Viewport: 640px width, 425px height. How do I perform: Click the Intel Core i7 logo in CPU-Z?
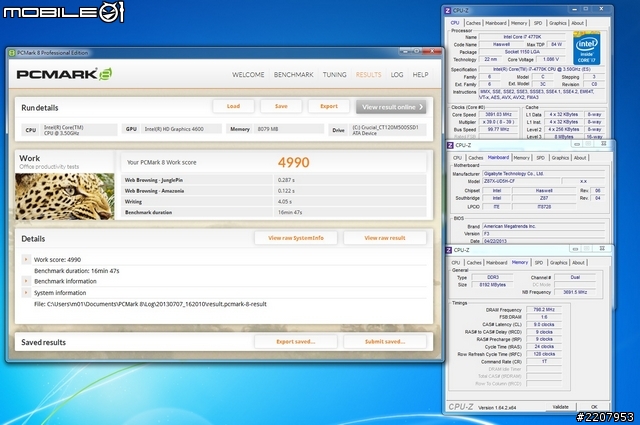(587, 49)
